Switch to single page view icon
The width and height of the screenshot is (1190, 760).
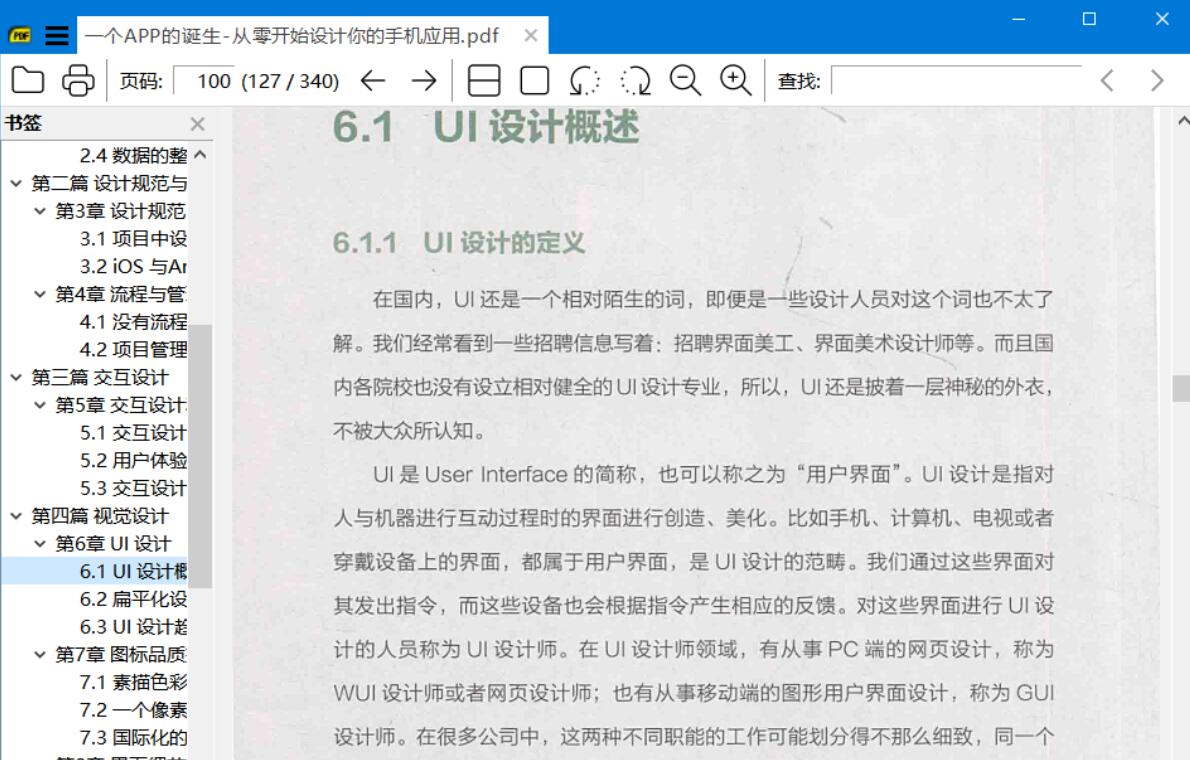click(534, 80)
